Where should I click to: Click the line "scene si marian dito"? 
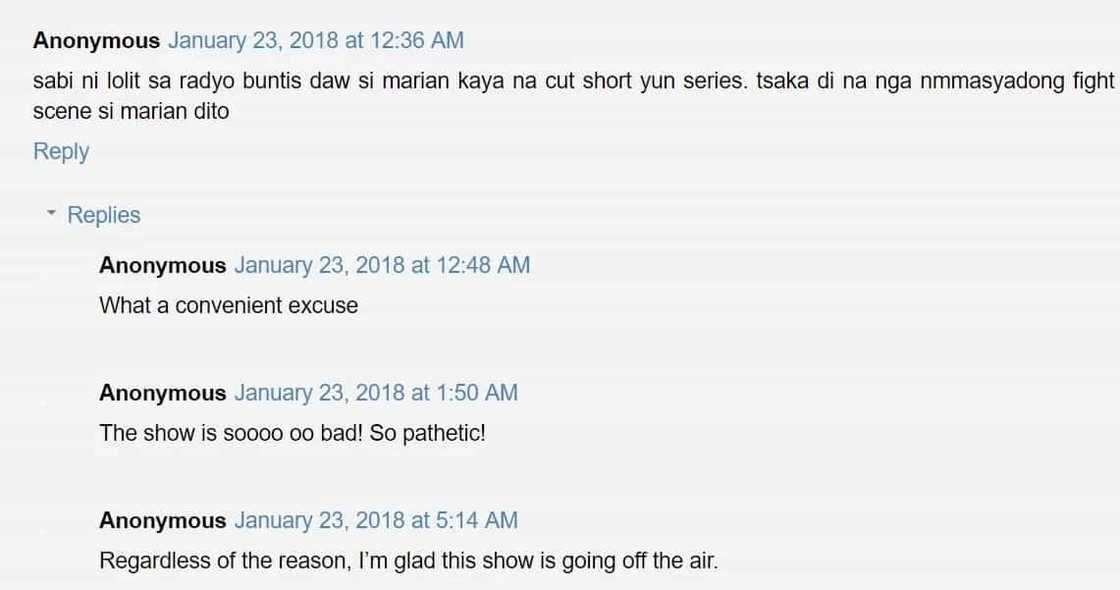(131, 111)
